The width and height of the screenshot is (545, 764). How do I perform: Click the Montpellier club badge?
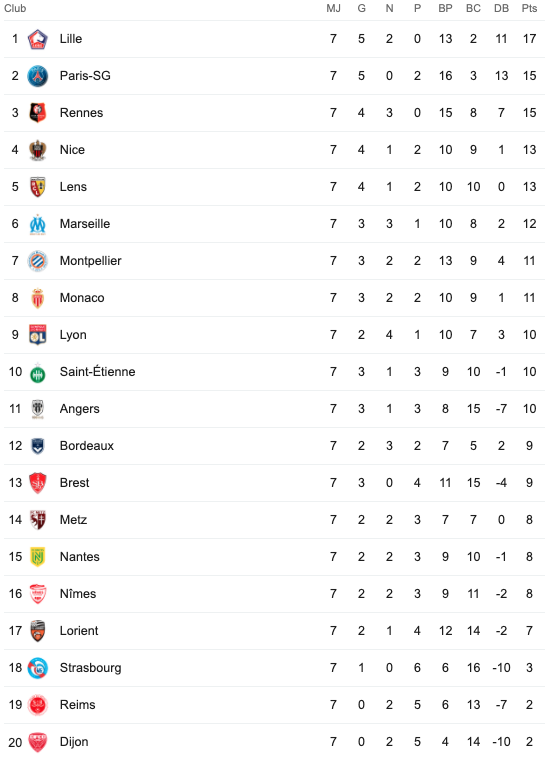pos(38,261)
